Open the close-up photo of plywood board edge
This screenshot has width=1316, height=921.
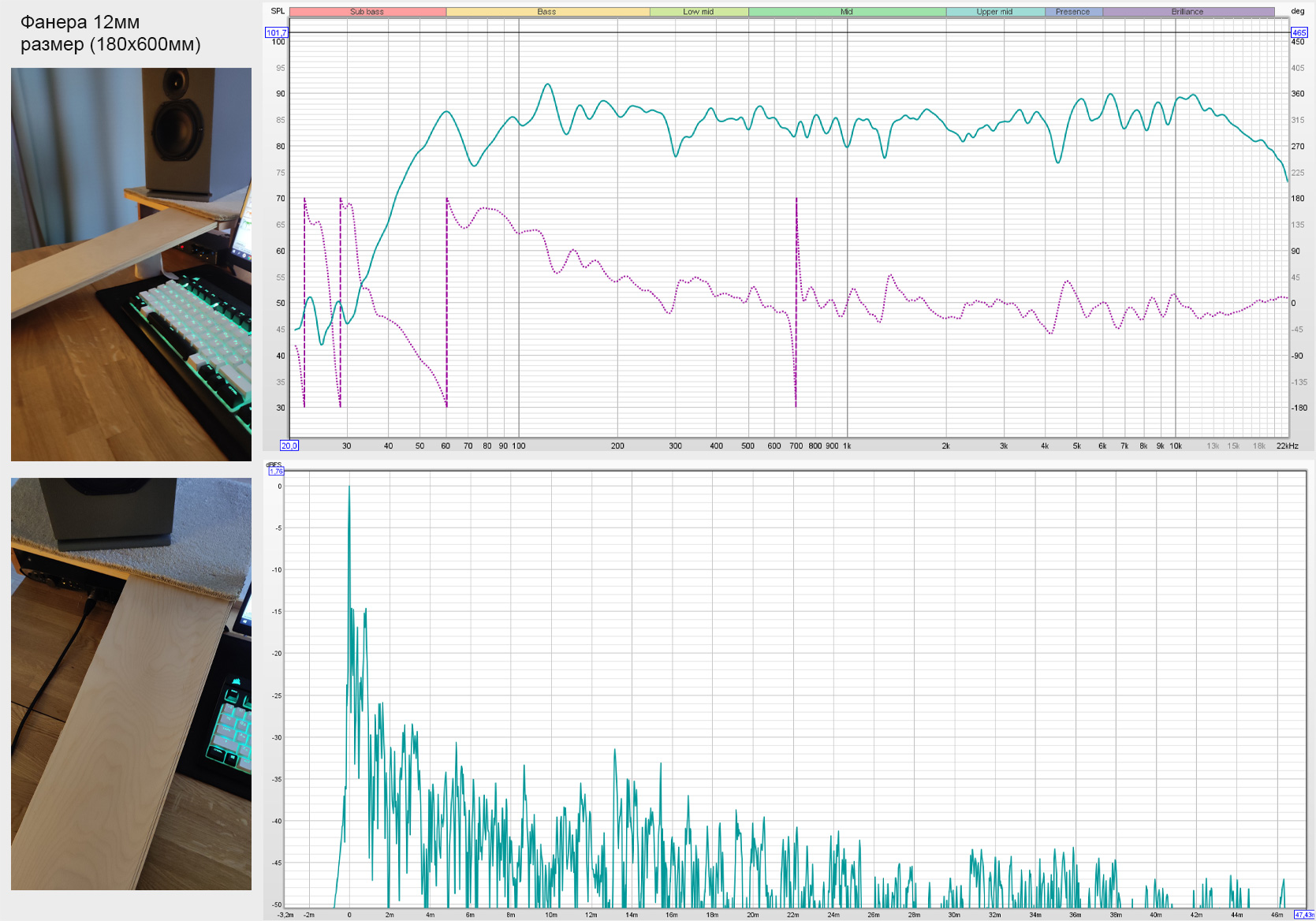coord(131,684)
